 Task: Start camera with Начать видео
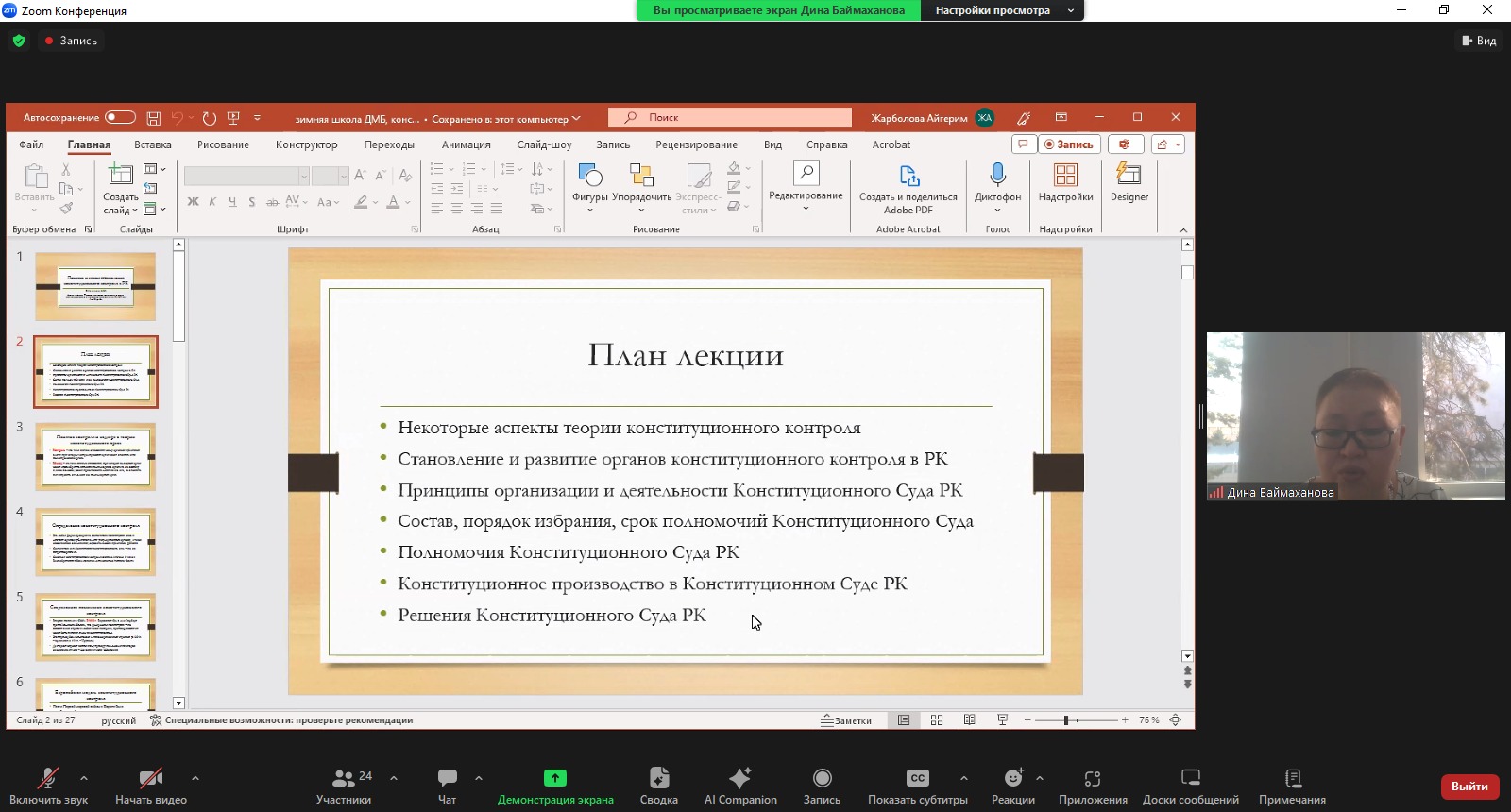tap(151, 786)
